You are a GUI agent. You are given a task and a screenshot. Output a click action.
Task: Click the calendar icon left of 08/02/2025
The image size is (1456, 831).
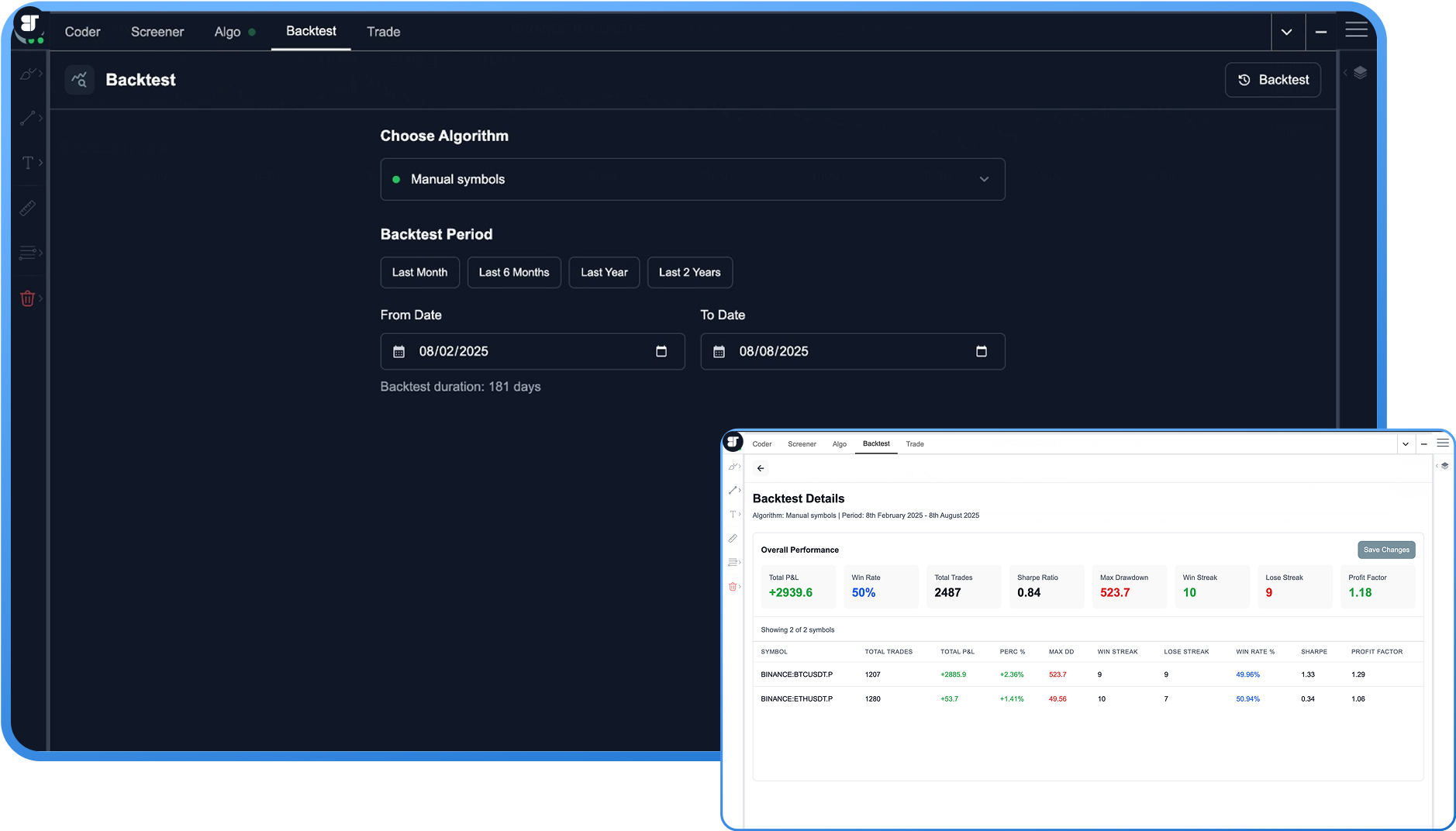[x=399, y=352]
